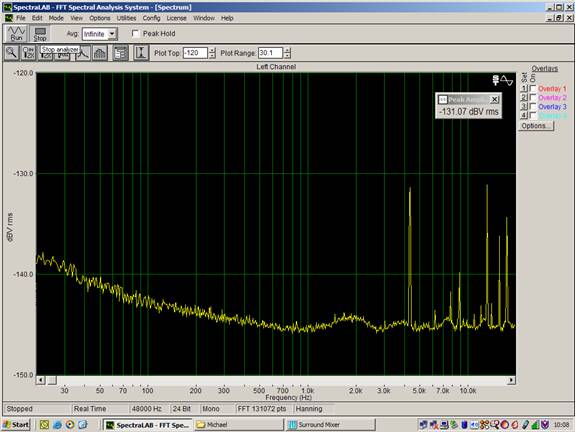Click Set button 1 for overlays

(x=524, y=88)
